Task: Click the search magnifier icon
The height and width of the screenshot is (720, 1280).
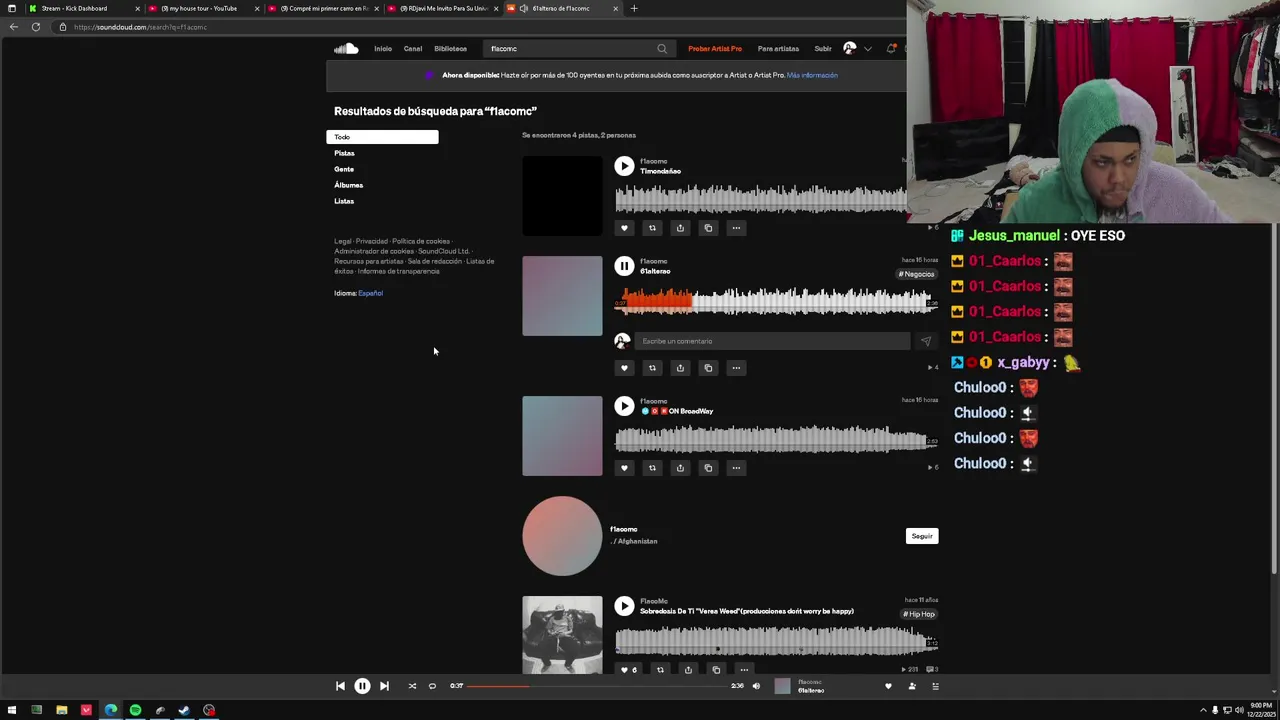Action: tap(662, 48)
